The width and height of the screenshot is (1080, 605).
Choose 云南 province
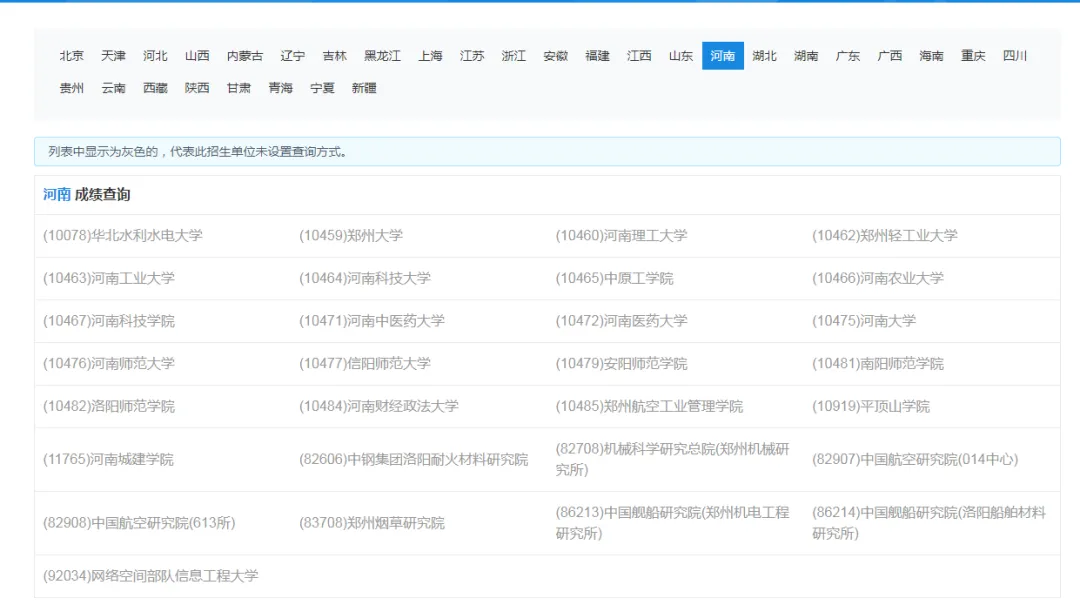pos(114,88)
